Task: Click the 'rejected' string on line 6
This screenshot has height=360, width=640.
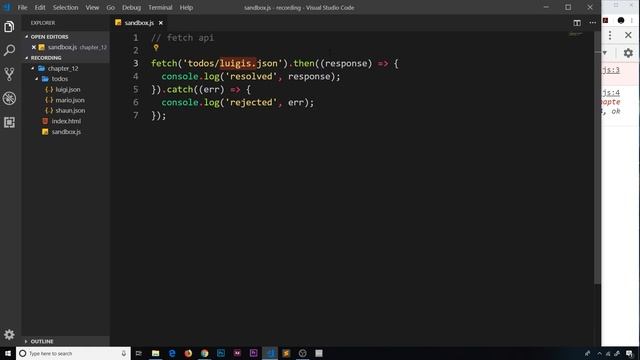Action: (x=251, y=102)
